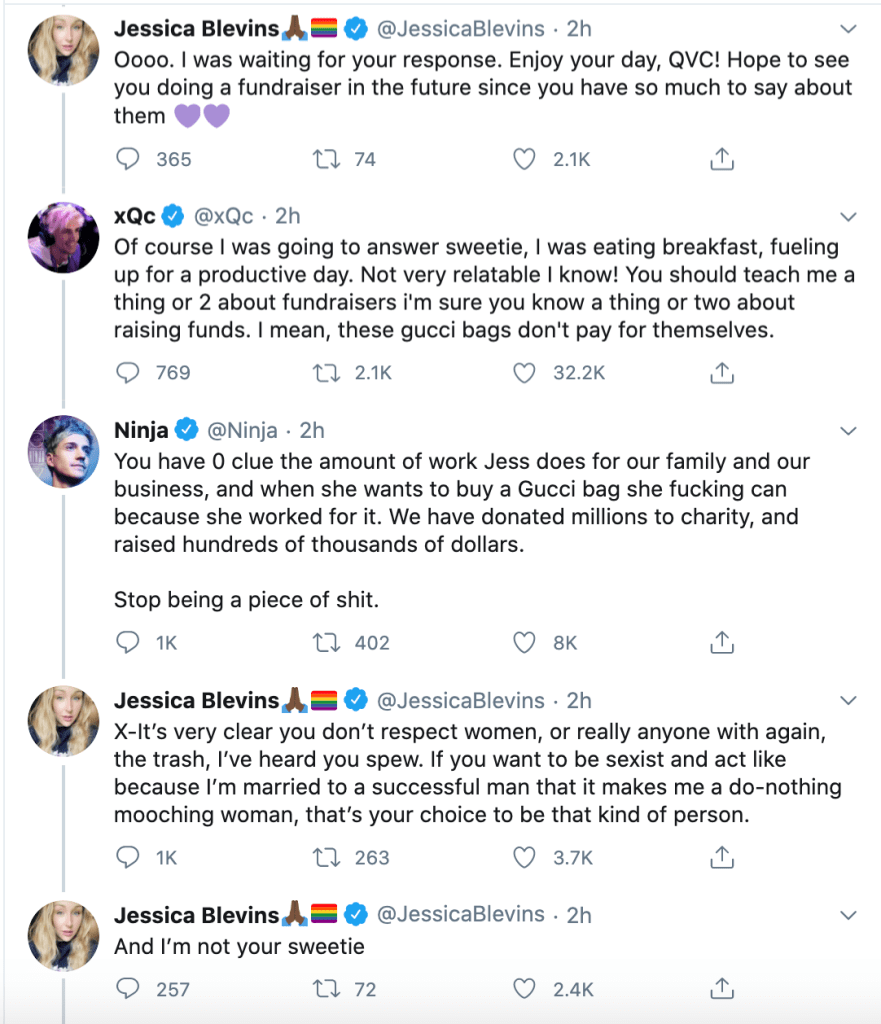
Task: Open the 2h timestamp on Ninja's tweet
Action: pyautogui.click(x=312, y=430)
